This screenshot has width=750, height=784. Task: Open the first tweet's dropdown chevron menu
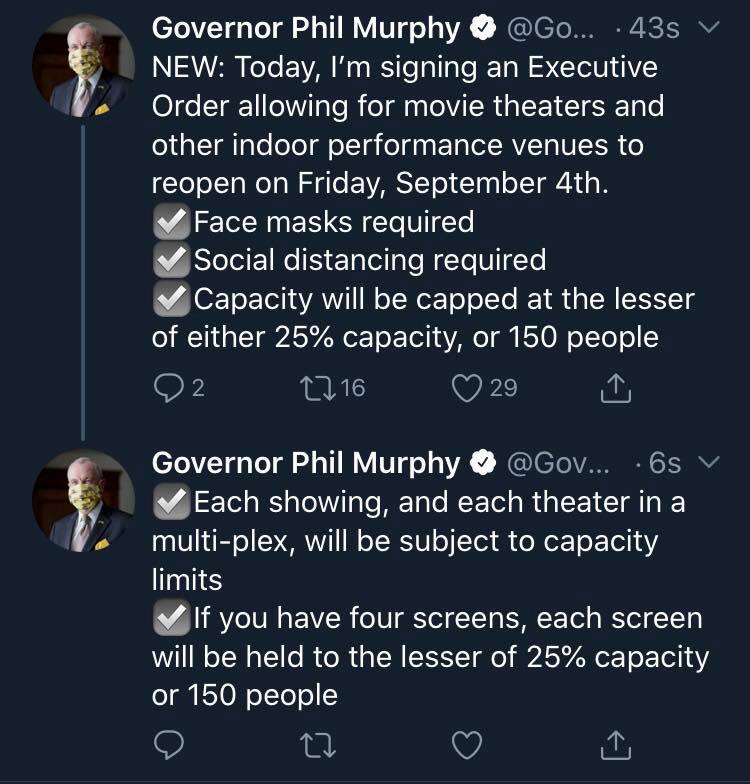tap(708, 29)
